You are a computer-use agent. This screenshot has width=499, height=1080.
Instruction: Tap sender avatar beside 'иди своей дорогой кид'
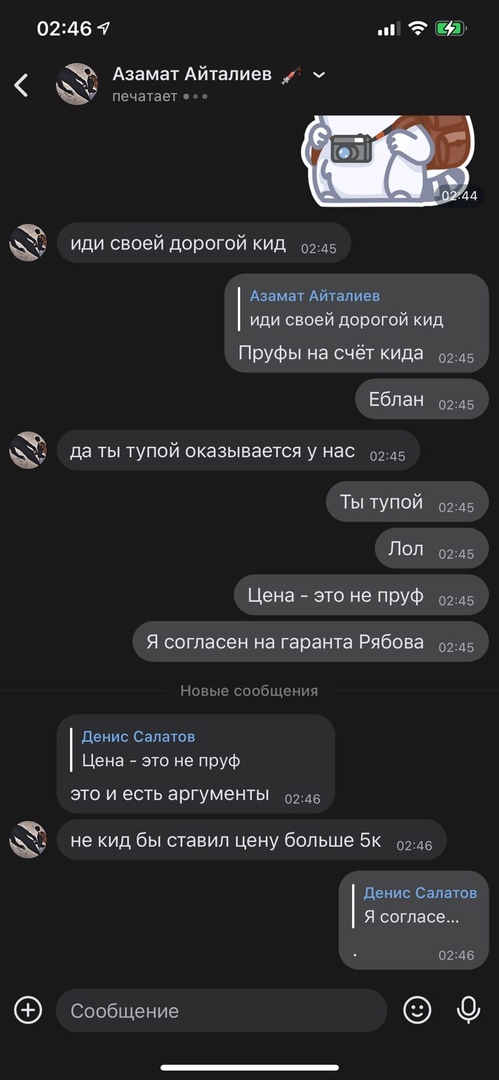28,242
